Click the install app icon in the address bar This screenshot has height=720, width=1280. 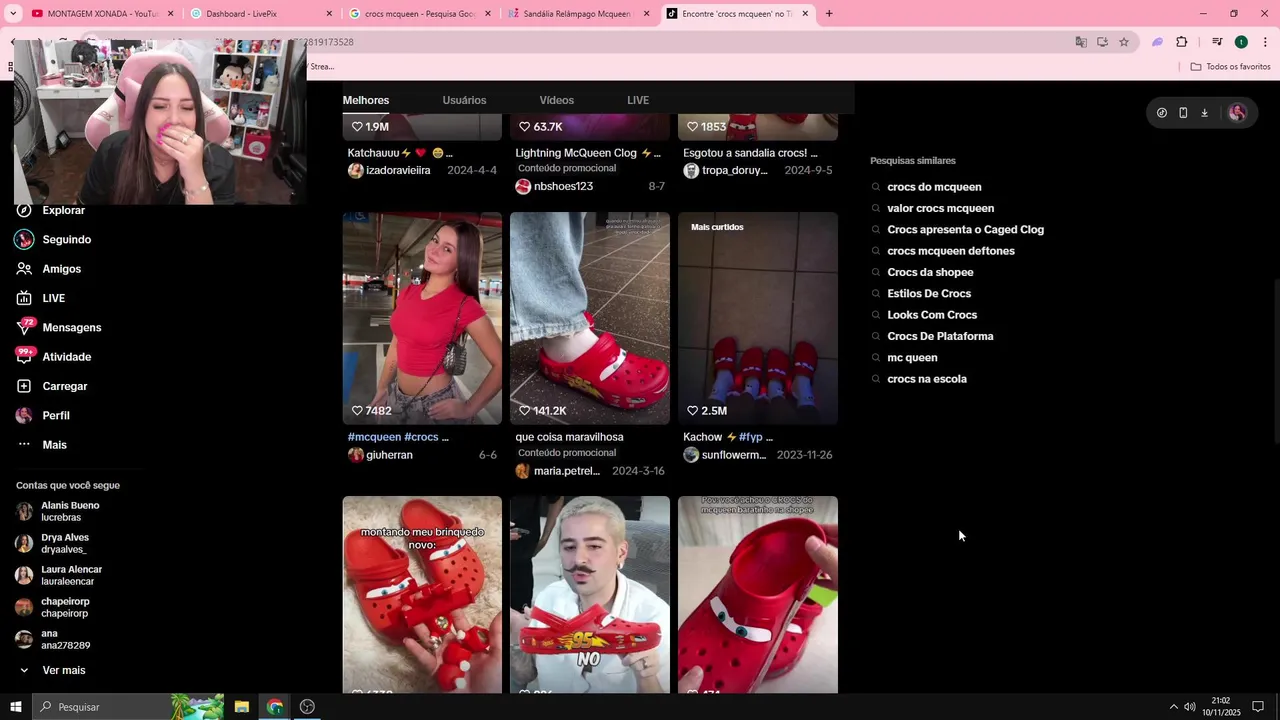coord(1102,42)
